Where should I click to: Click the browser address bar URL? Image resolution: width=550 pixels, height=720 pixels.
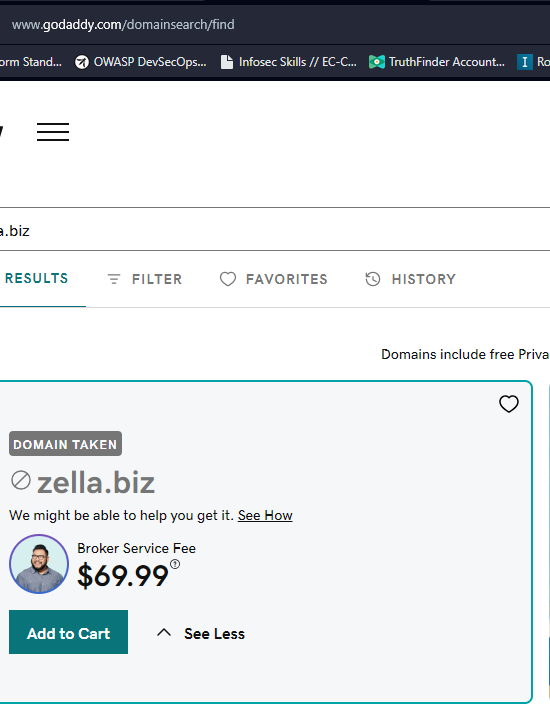(123, 24)
